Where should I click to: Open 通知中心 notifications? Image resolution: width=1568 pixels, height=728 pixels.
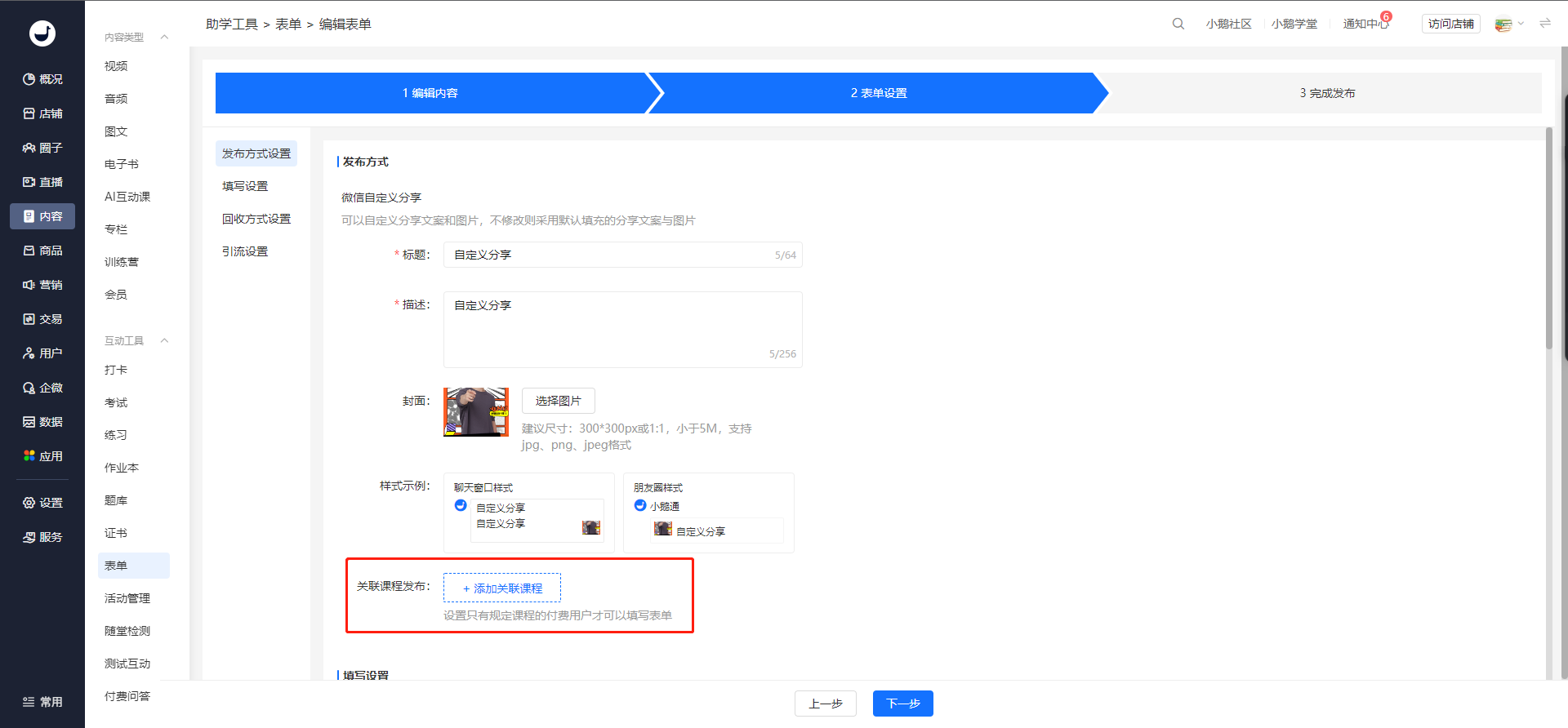pyautogui.click(x=1365, y=24)
